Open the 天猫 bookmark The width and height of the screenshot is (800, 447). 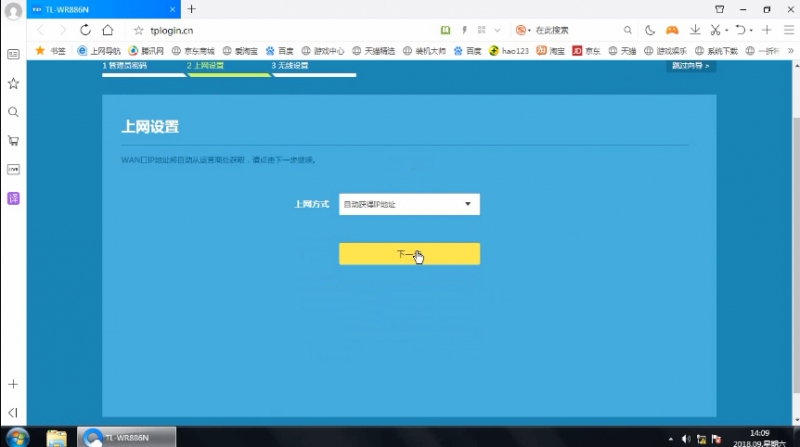click(x=622, y=51)
